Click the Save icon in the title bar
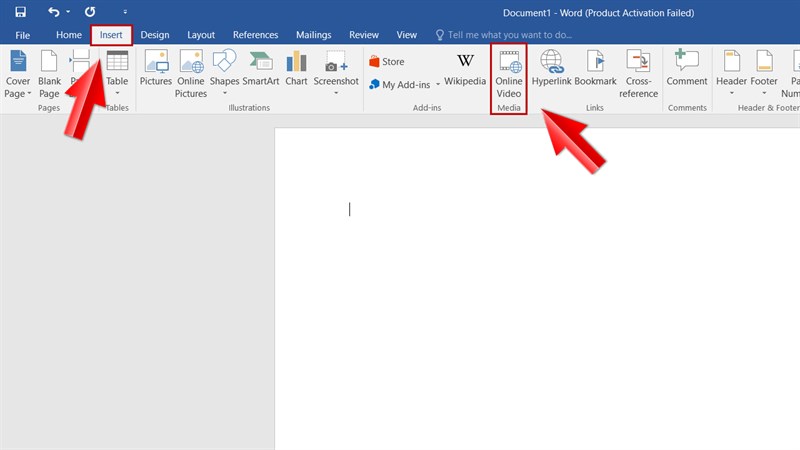The height and width of the screenshot is (450, 800). (20, 12)
